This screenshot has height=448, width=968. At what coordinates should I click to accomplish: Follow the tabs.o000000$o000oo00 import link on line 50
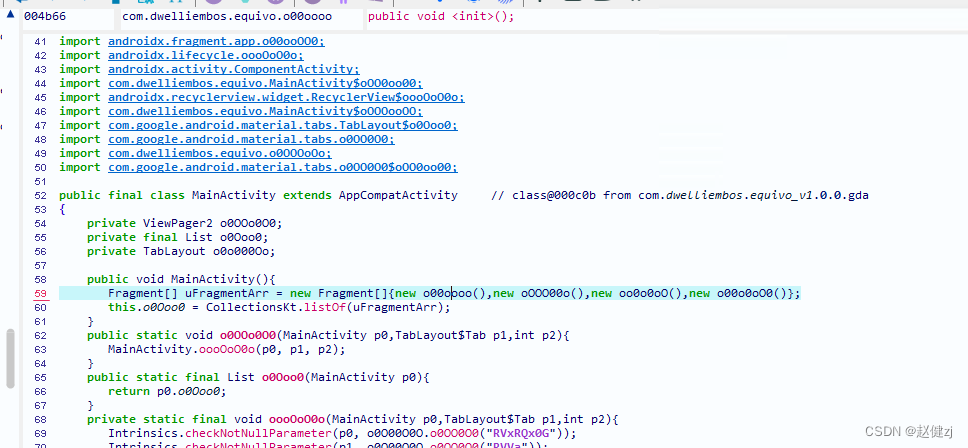coord(283,167)
